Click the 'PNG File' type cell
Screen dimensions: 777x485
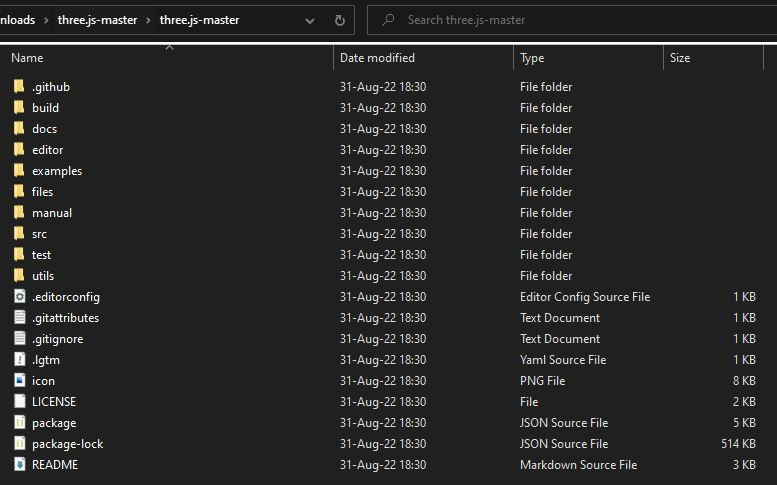click(x=543, y=380)
